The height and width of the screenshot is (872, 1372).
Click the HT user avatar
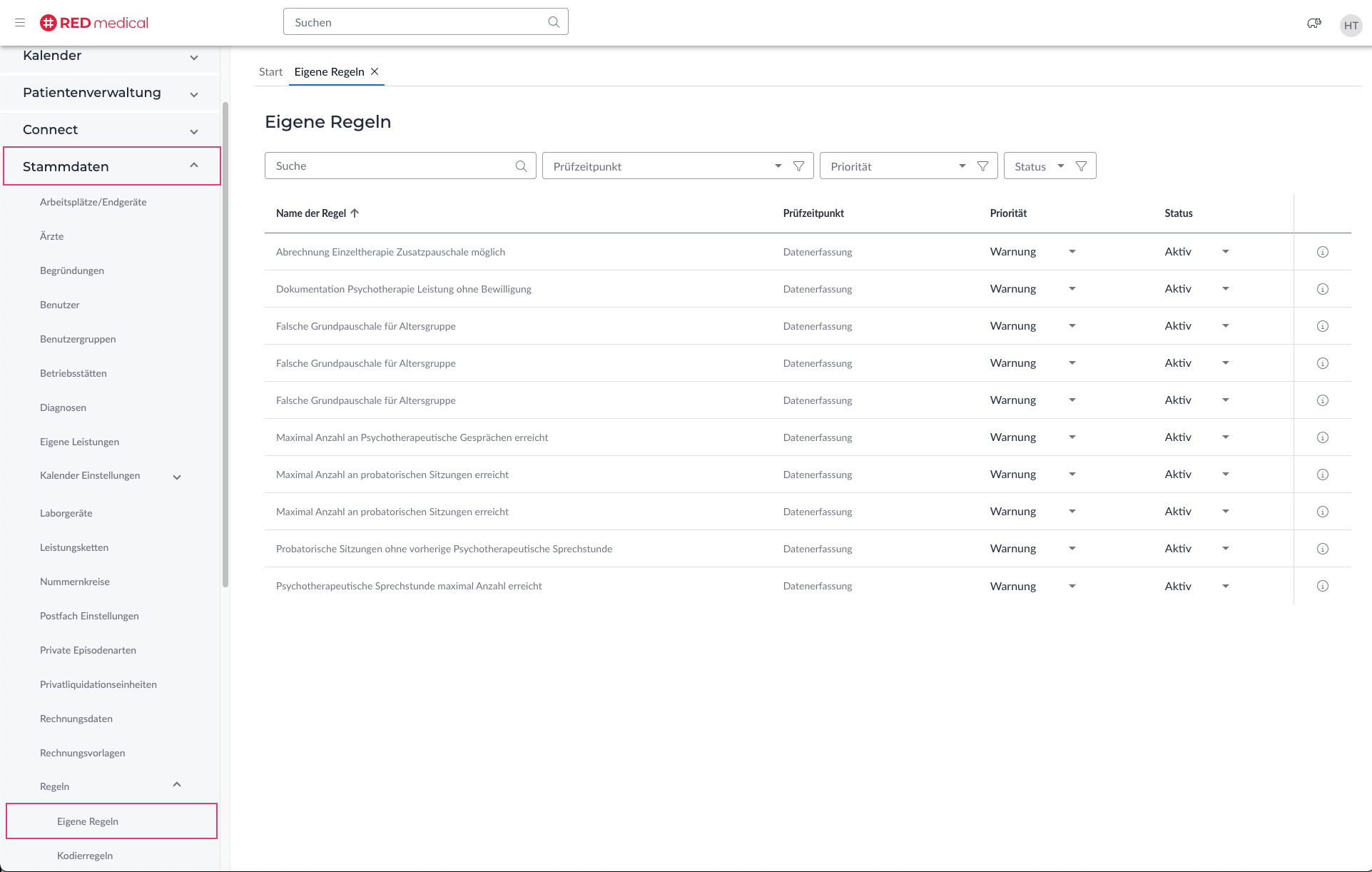tap(1351, 26)
